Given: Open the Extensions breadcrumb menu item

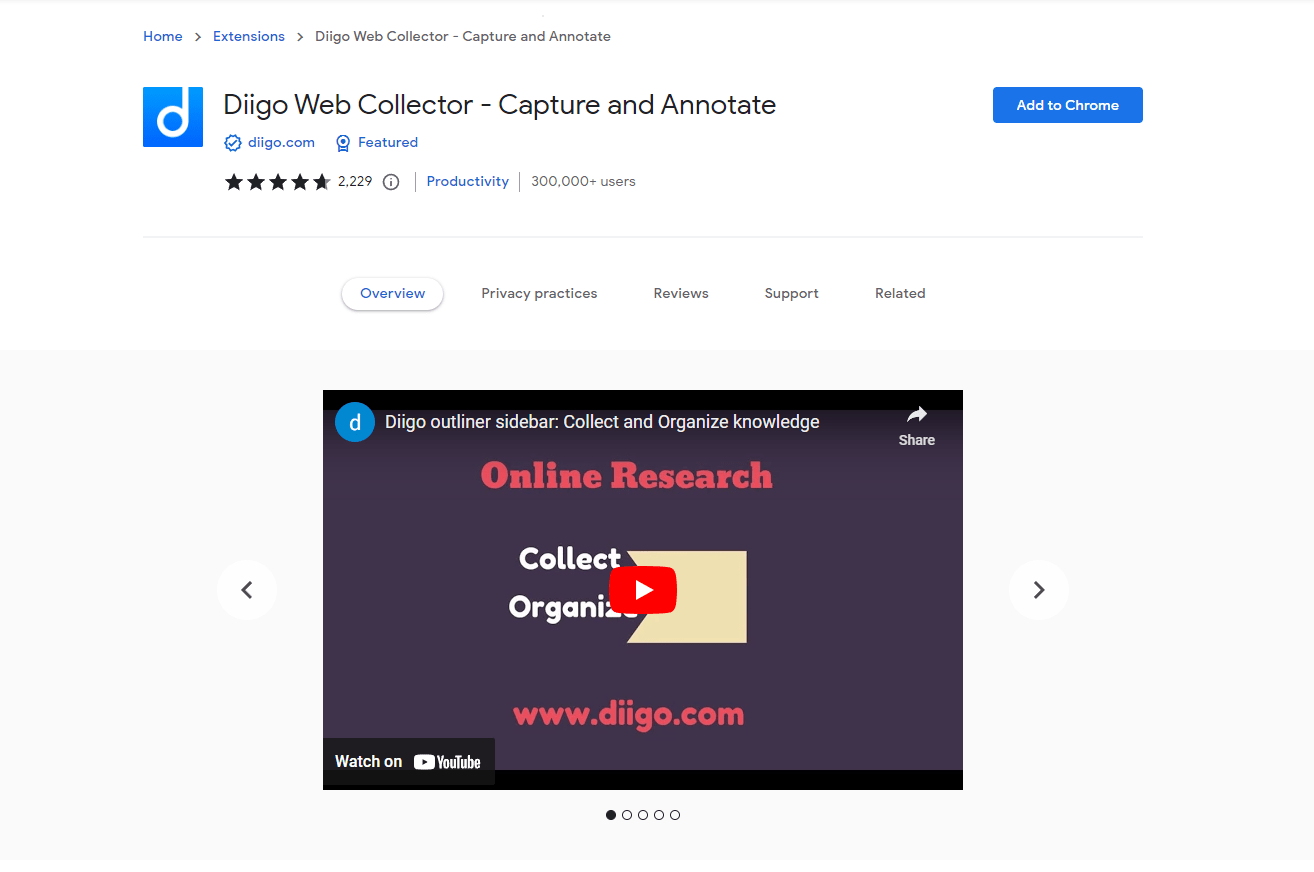Looking at the screenshot, I should tap(248, 36).
